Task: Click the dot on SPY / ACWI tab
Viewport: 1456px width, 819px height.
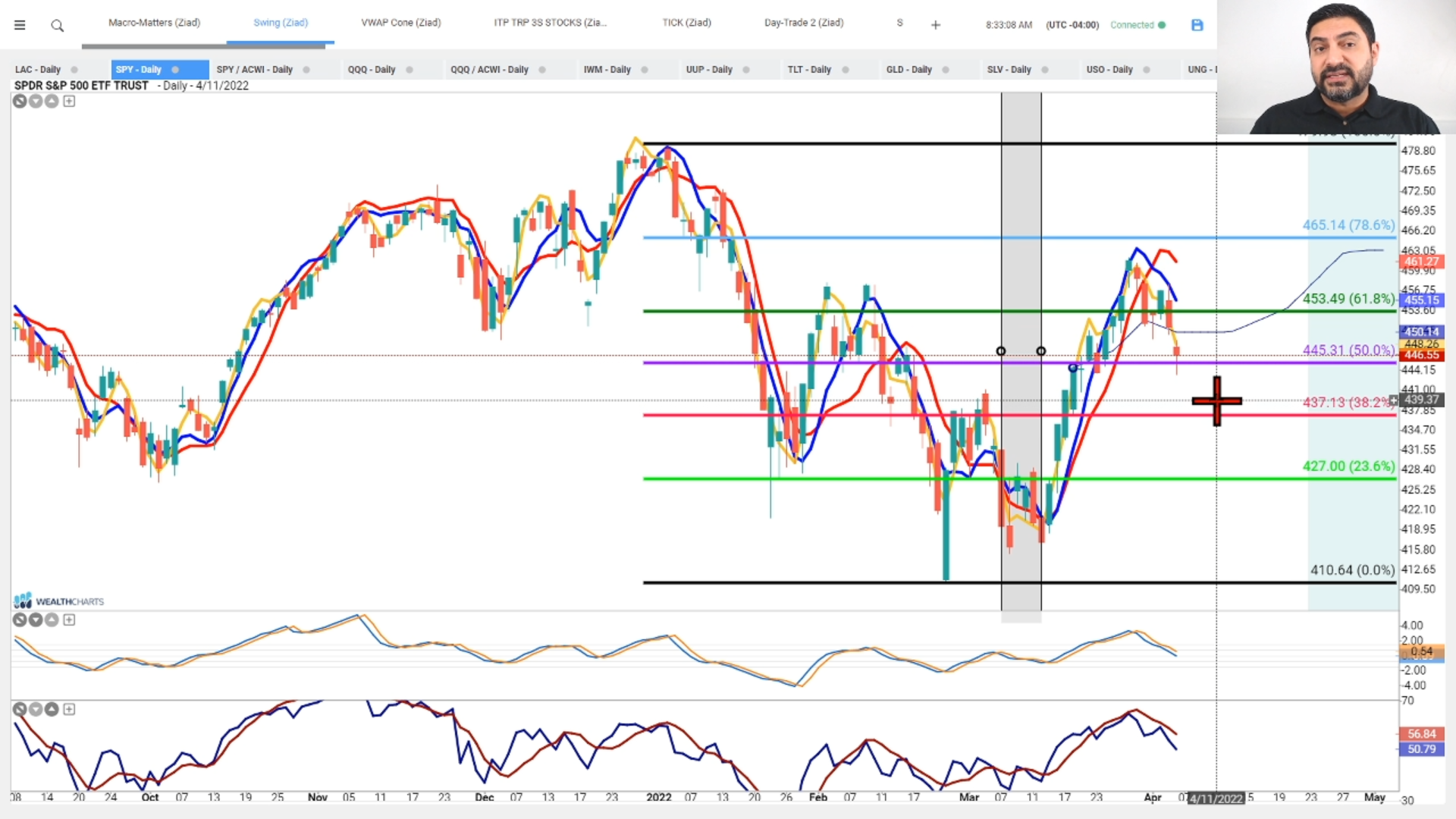Action: click(x=306, y=70)
